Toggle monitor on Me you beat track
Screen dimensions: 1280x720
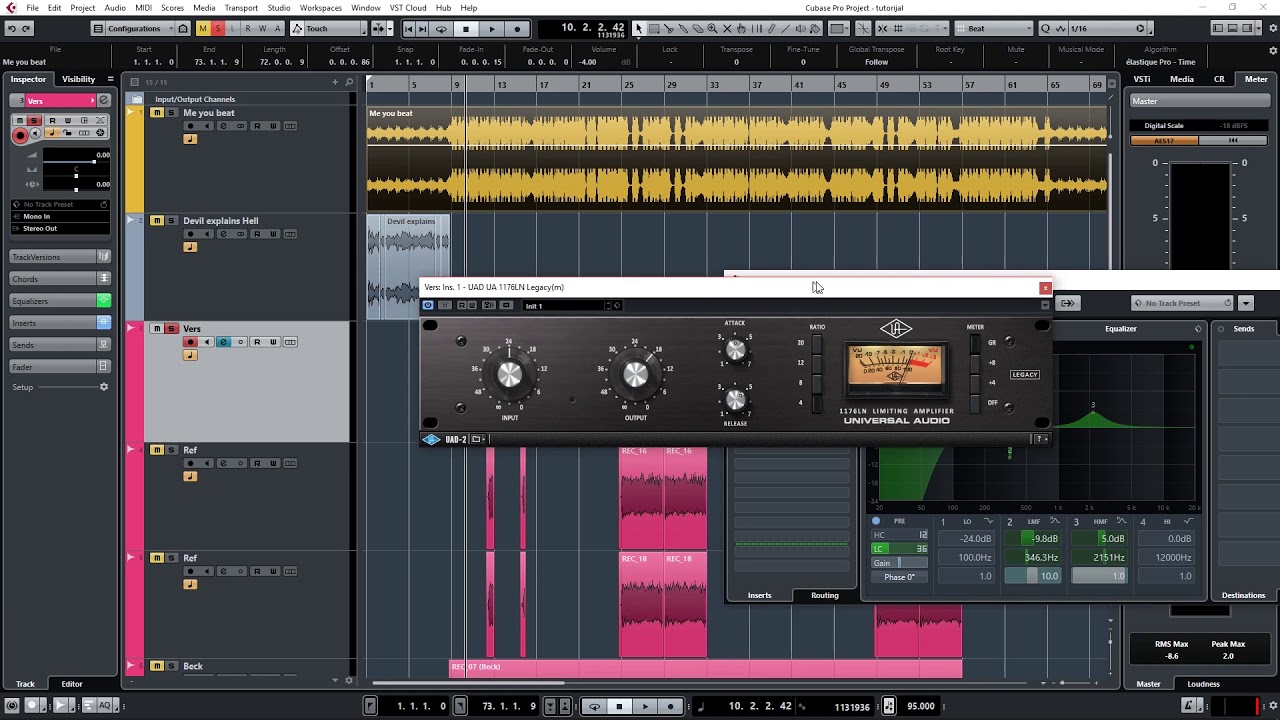(206, 126)
